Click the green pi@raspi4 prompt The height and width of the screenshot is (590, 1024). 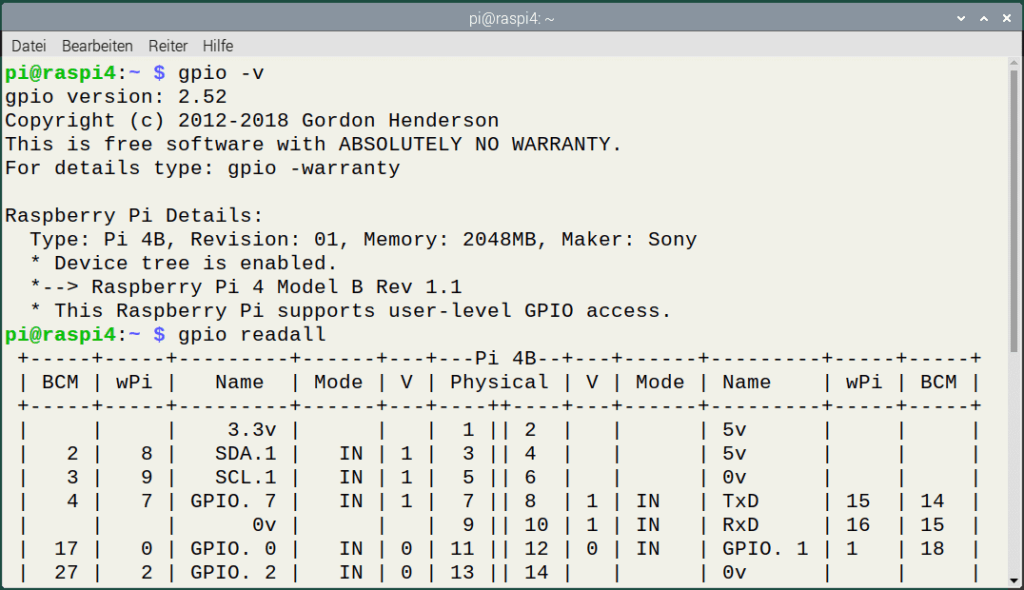tap(58, 72)
